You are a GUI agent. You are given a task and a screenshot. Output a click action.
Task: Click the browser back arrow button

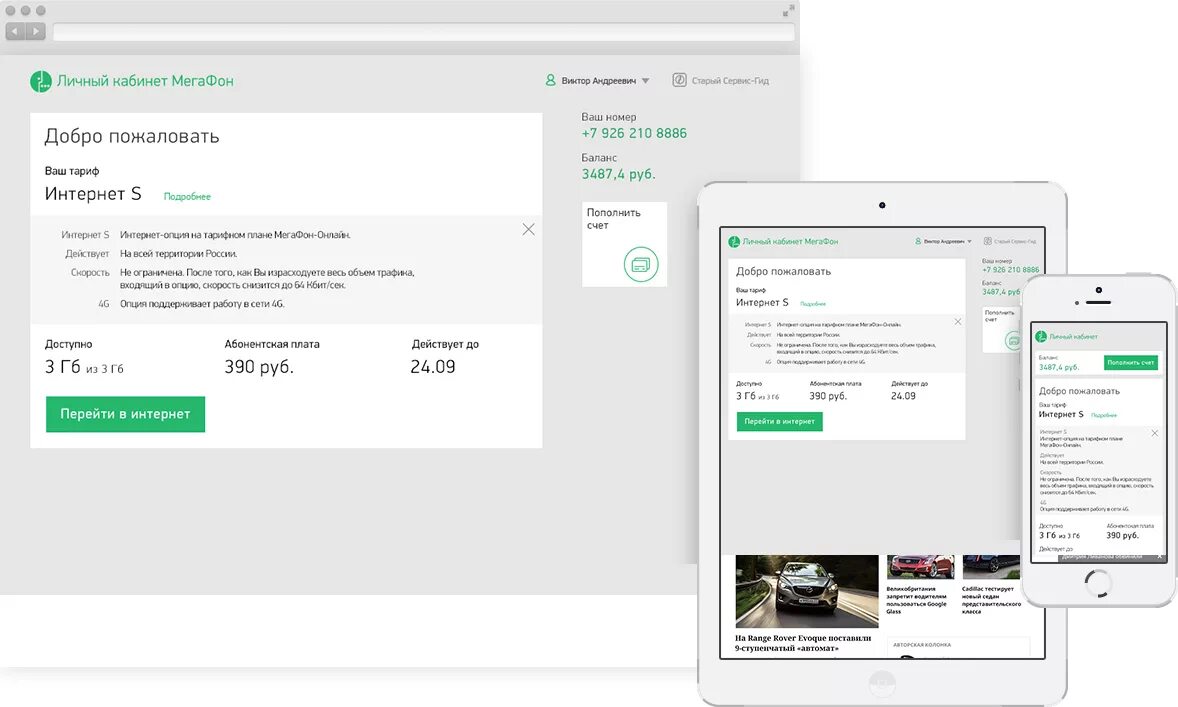pos(15,32)
